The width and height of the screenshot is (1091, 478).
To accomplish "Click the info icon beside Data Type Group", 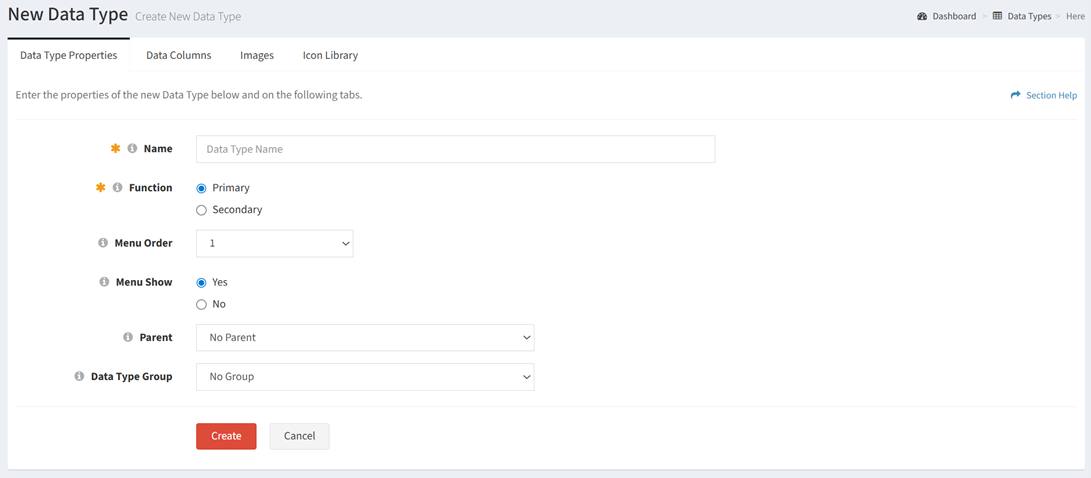I will [79, 376].
